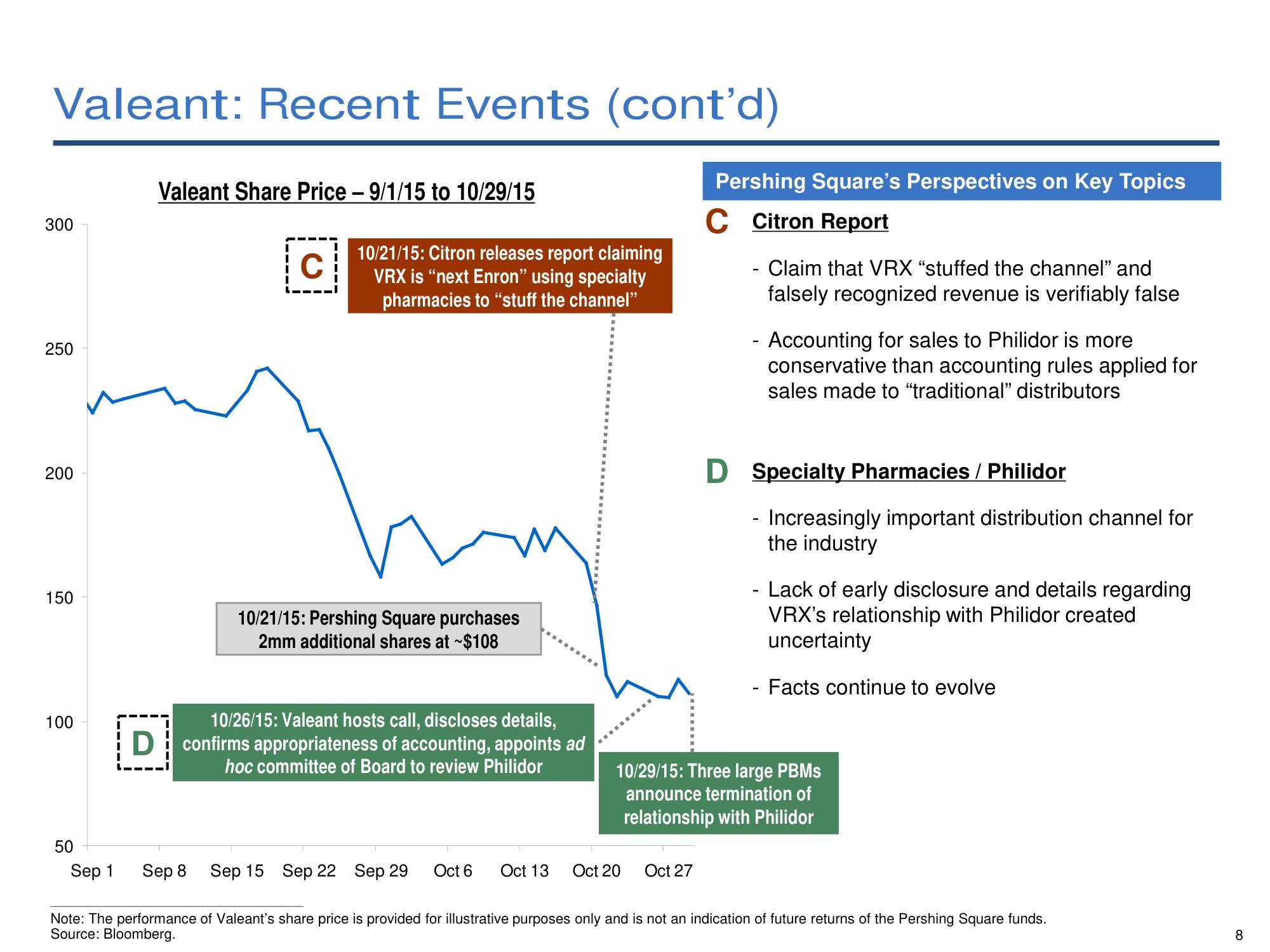
Task: Click the x-axis label 'Sep 22'
Action: pyautogui.click(x=309, y=871)
